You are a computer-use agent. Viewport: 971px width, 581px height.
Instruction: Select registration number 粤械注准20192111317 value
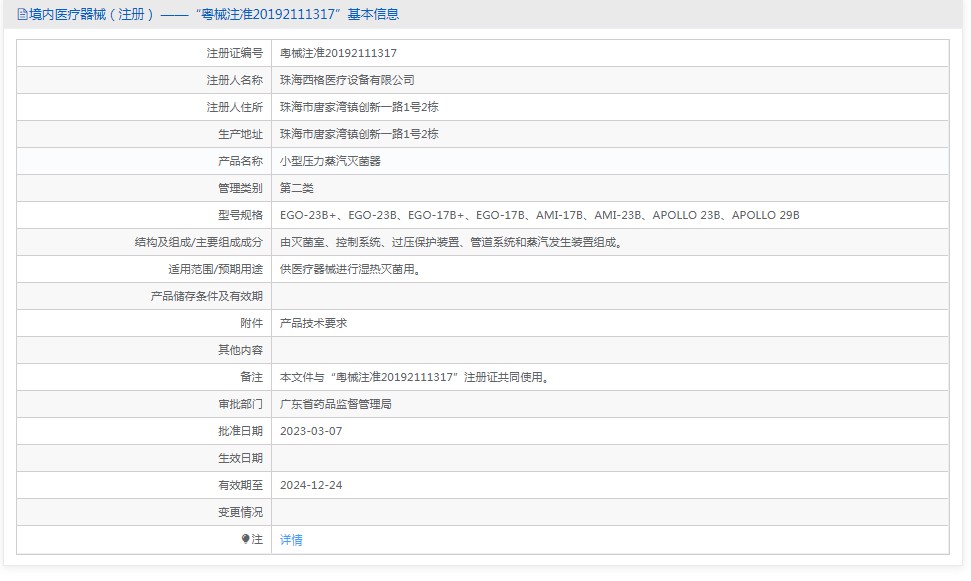click(x=338, y=53)
